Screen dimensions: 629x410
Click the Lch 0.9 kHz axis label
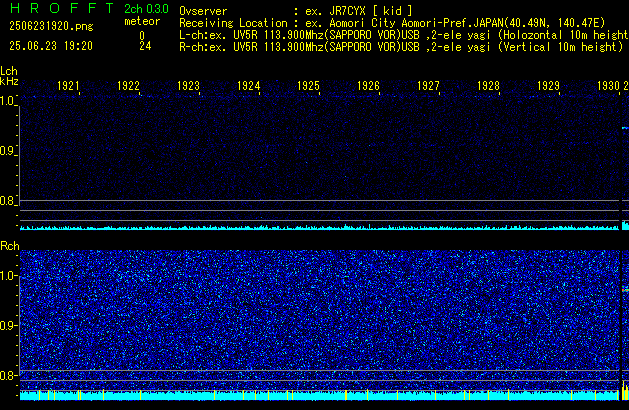click(x=8, y=151)
